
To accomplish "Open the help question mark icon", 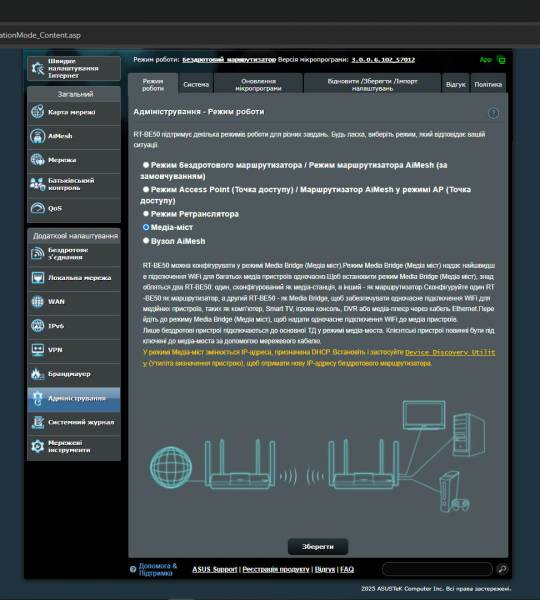I will pyautogui.click(x=493, y=113).
